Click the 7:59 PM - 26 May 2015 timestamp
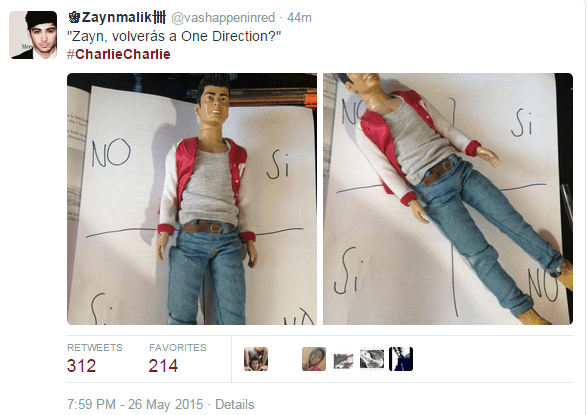 [x=135, y=405]
